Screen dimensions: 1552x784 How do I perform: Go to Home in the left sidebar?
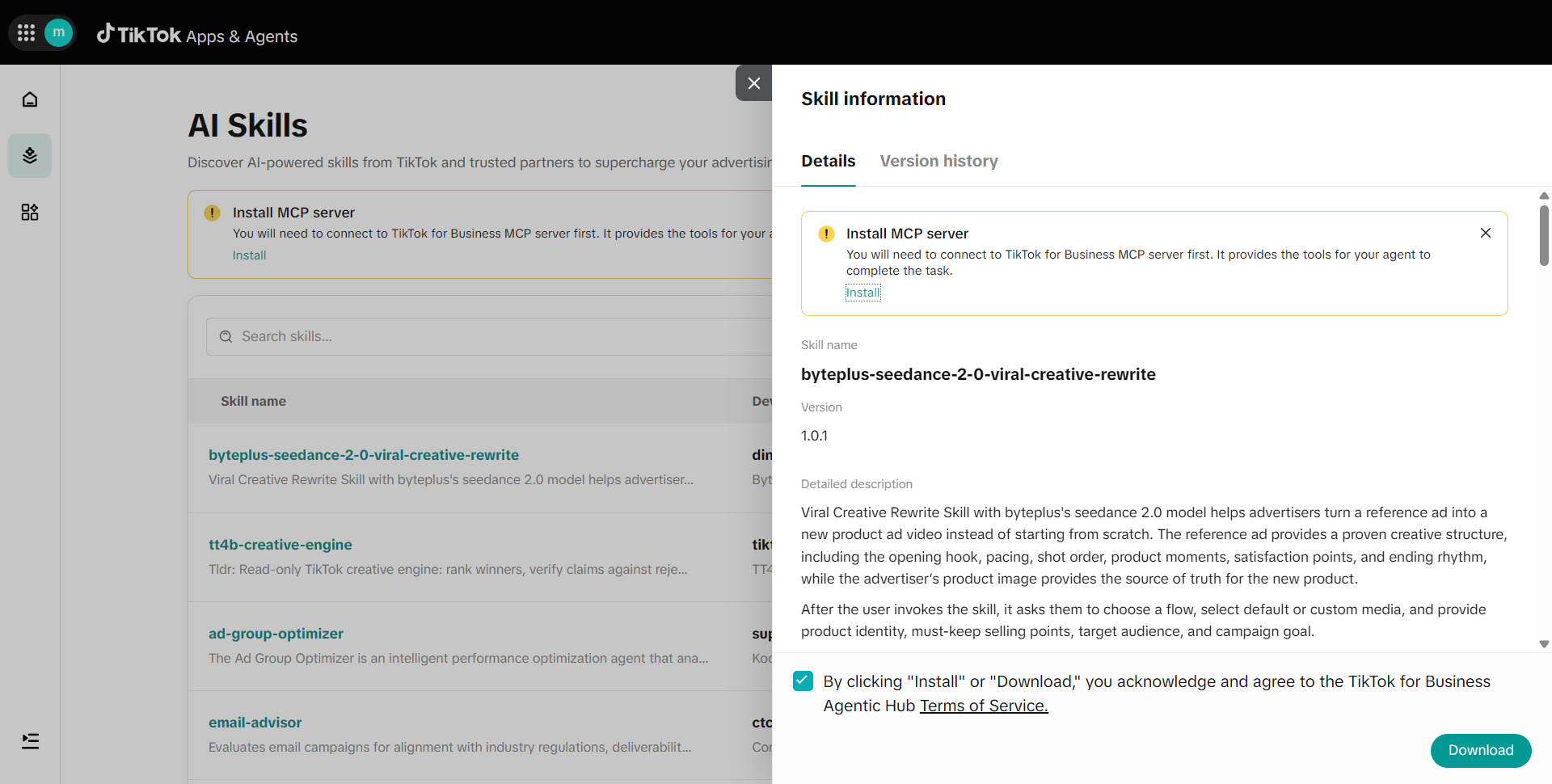30,99
